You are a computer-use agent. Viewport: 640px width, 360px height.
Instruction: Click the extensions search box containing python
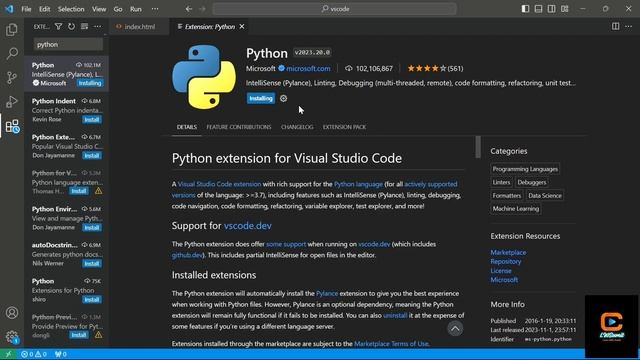coord(68,44)
